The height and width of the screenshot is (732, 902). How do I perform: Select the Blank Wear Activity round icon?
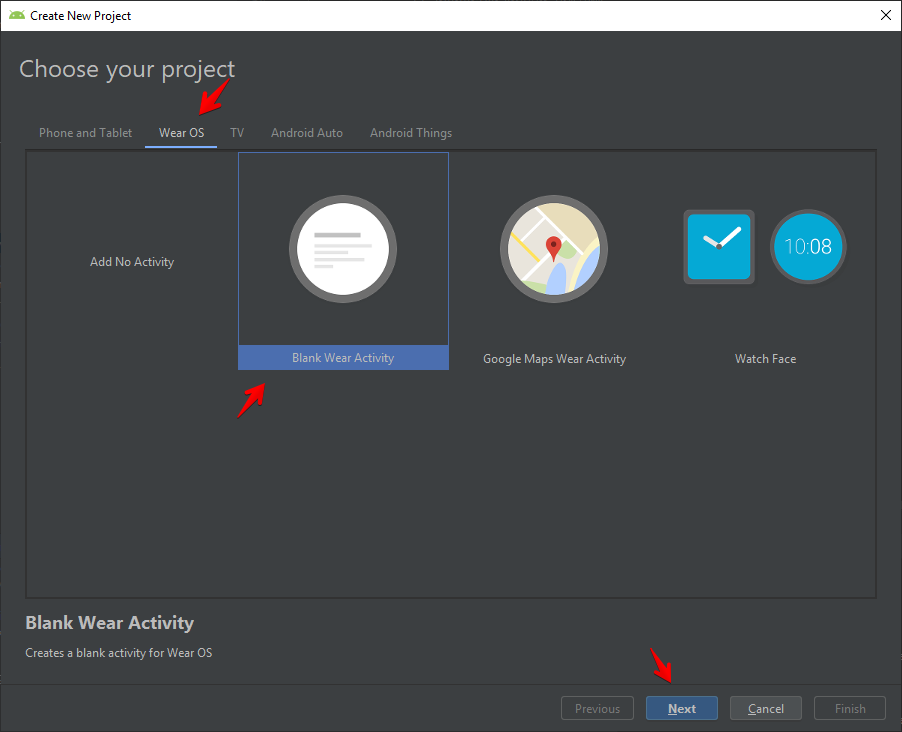pos(343,249)
